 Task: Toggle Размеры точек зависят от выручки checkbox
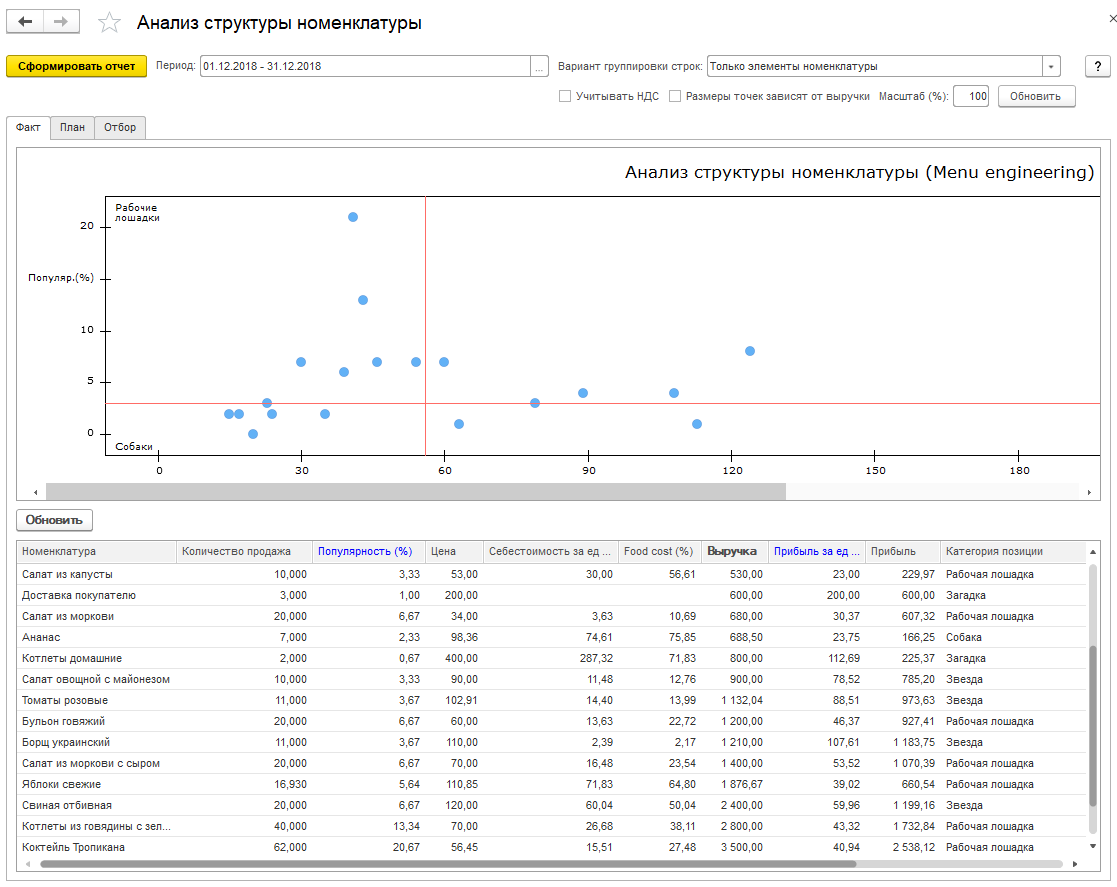[675, 97]
